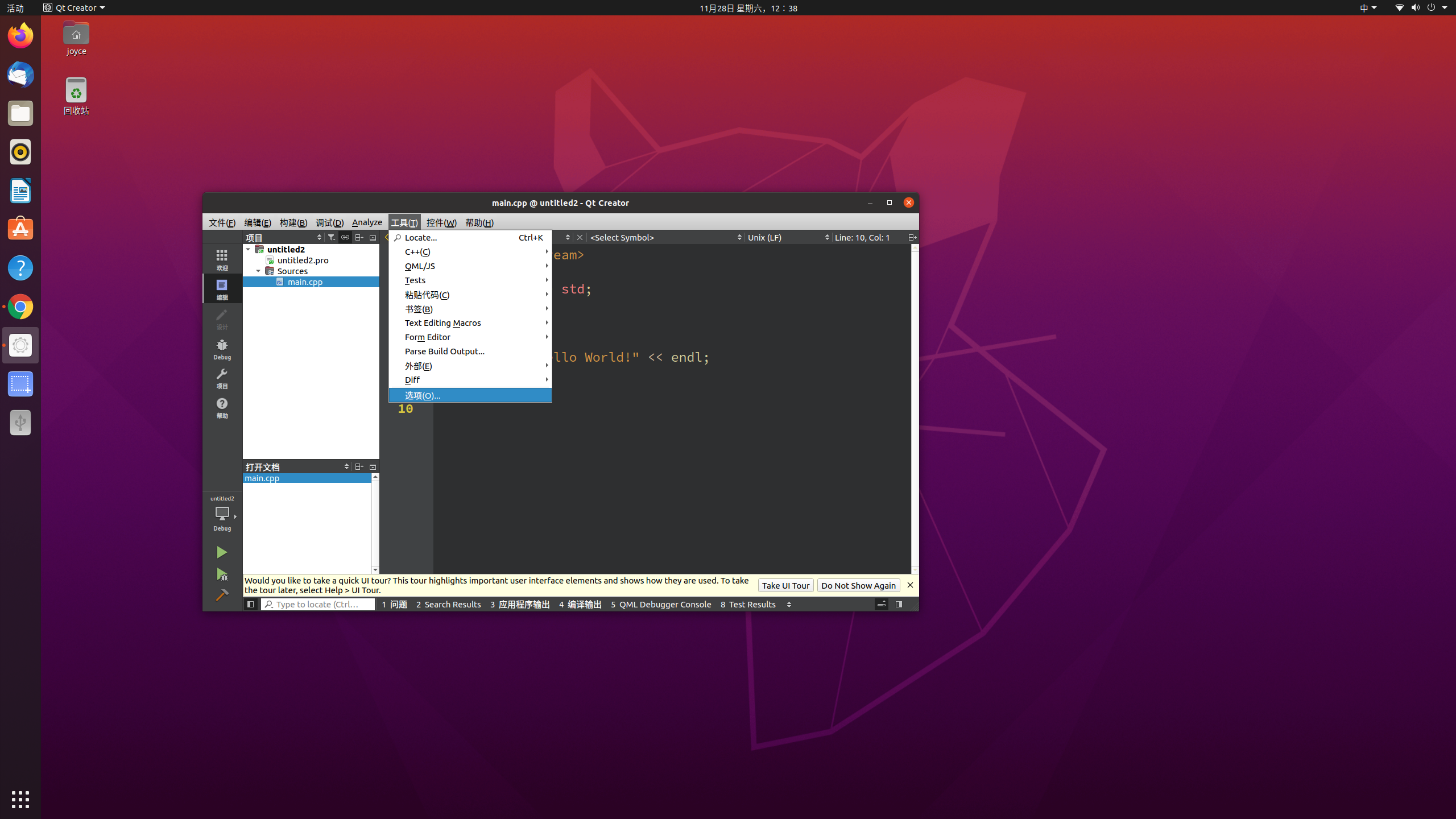Open the output panes selector arrows

pos(789,604)
